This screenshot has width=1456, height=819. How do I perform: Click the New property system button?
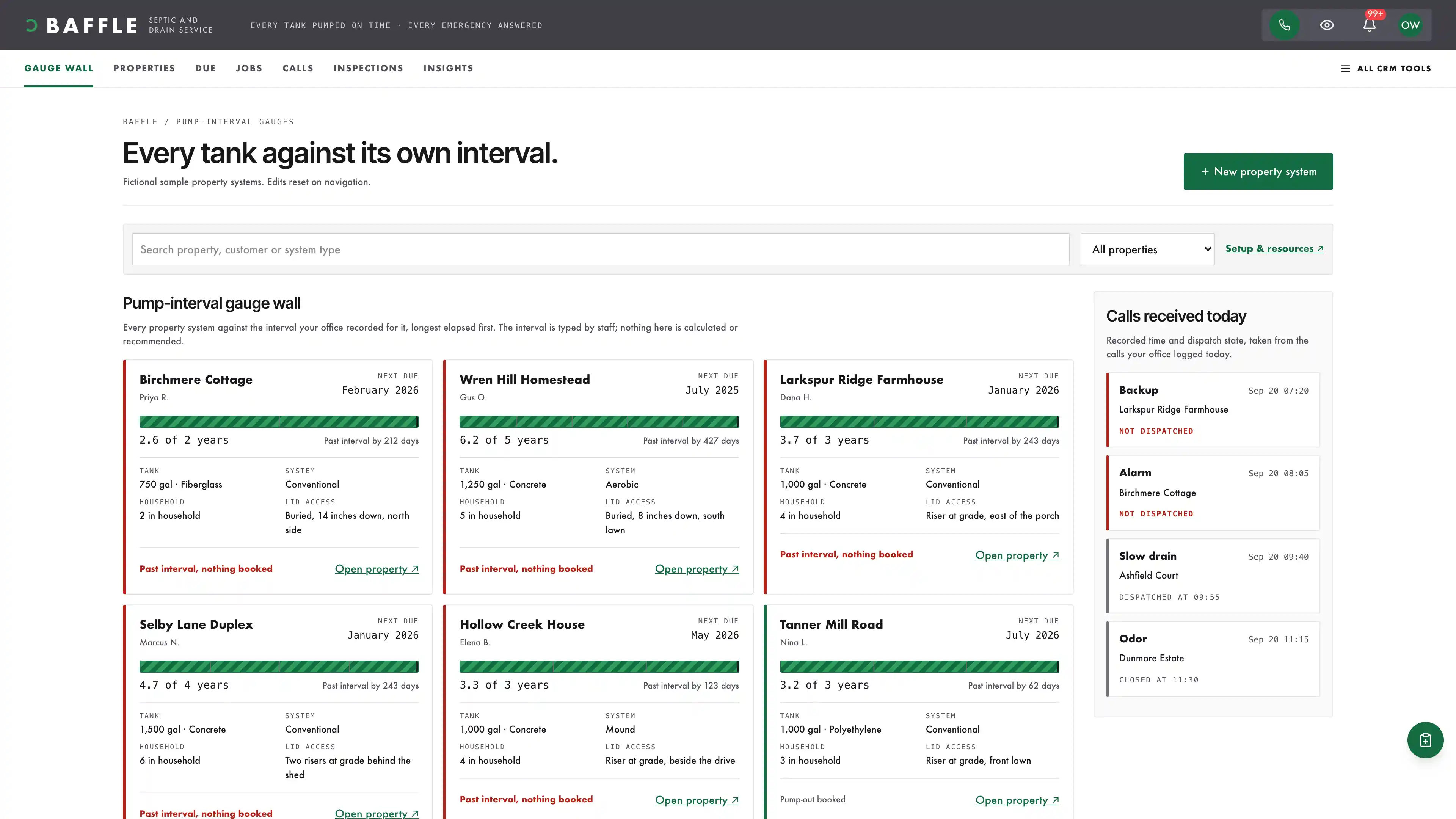tap(1258, 171)
